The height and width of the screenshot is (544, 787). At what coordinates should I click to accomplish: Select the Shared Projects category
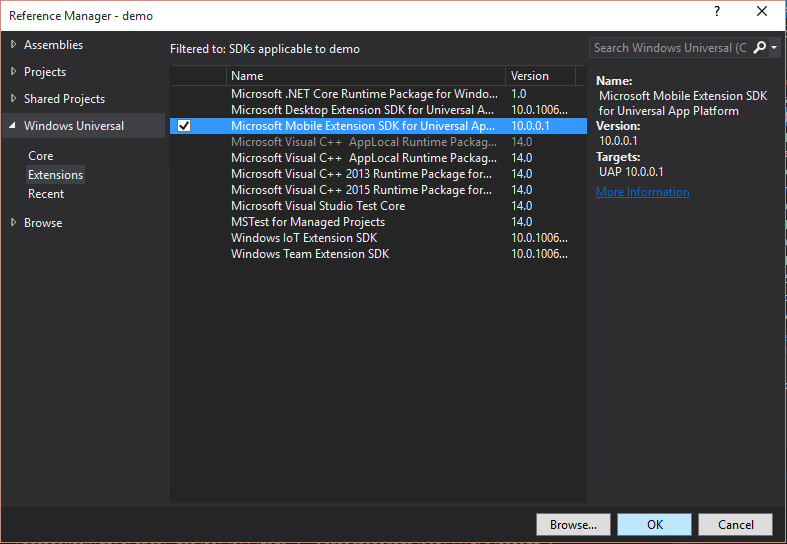(64, 99)
